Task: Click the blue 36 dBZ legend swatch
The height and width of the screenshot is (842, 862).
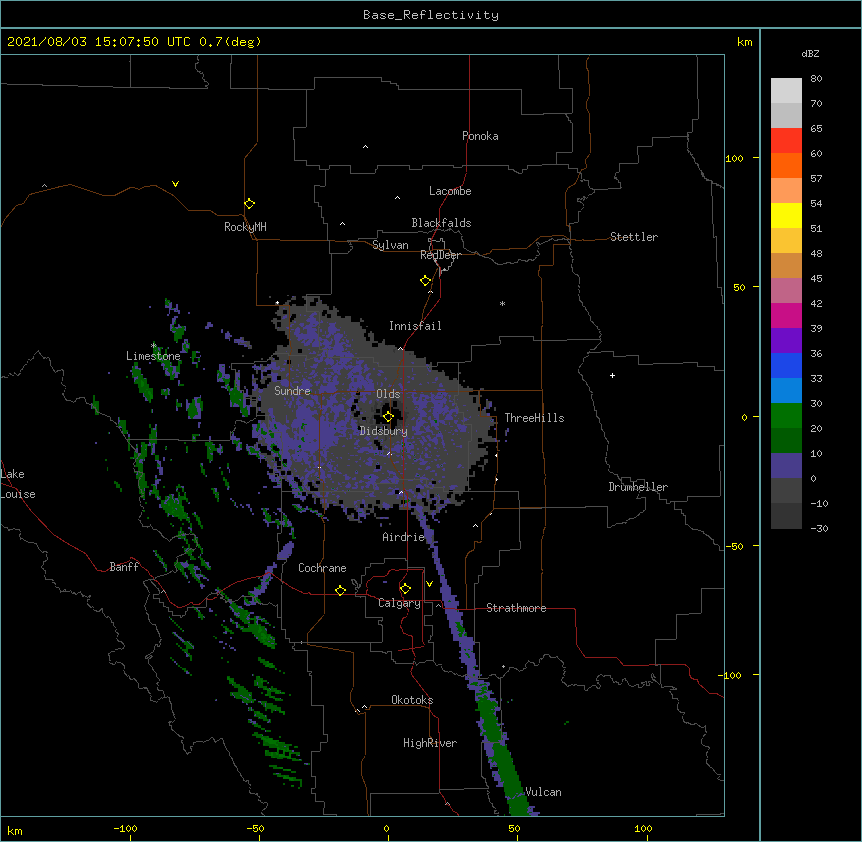Action: click(786, 365)
